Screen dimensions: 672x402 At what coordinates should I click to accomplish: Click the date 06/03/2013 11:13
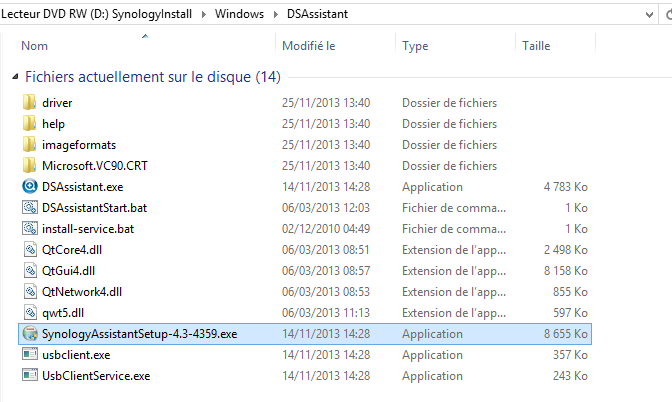tap(326, 313)
